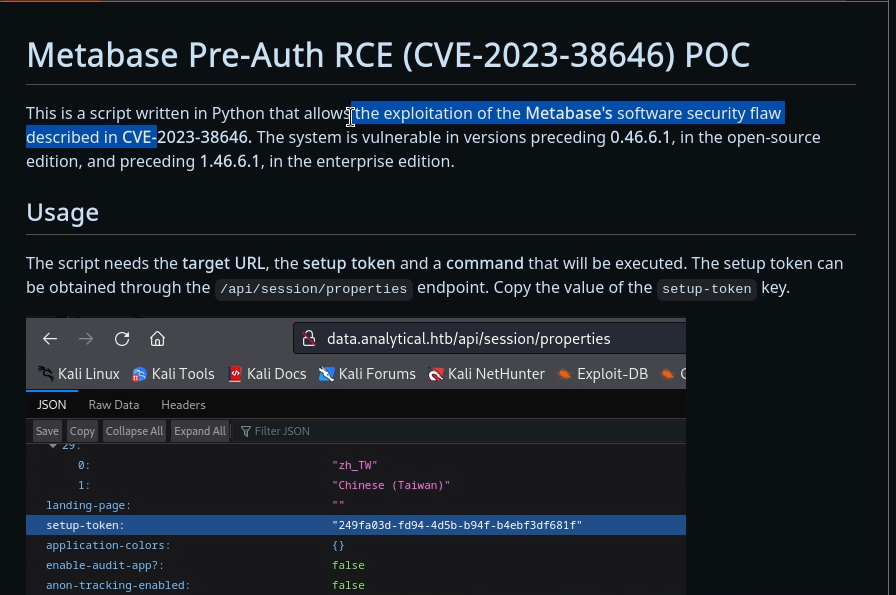Select the highlighted setup-token key row

click(355, 525)
